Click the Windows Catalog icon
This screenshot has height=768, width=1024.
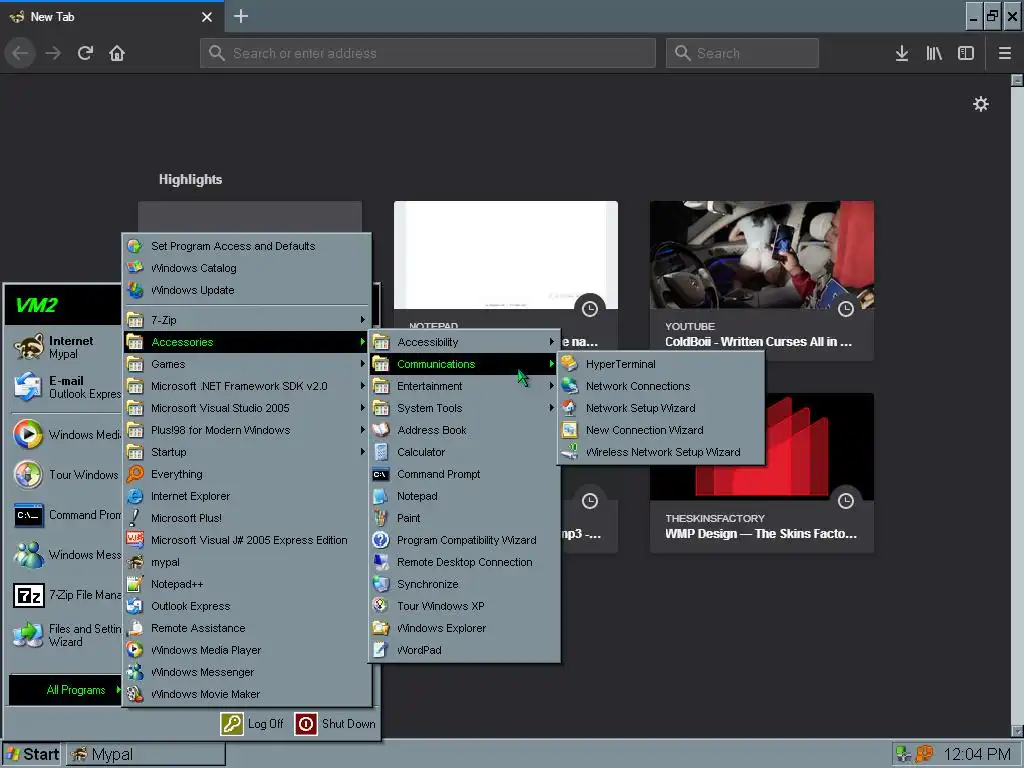point(135,268)
